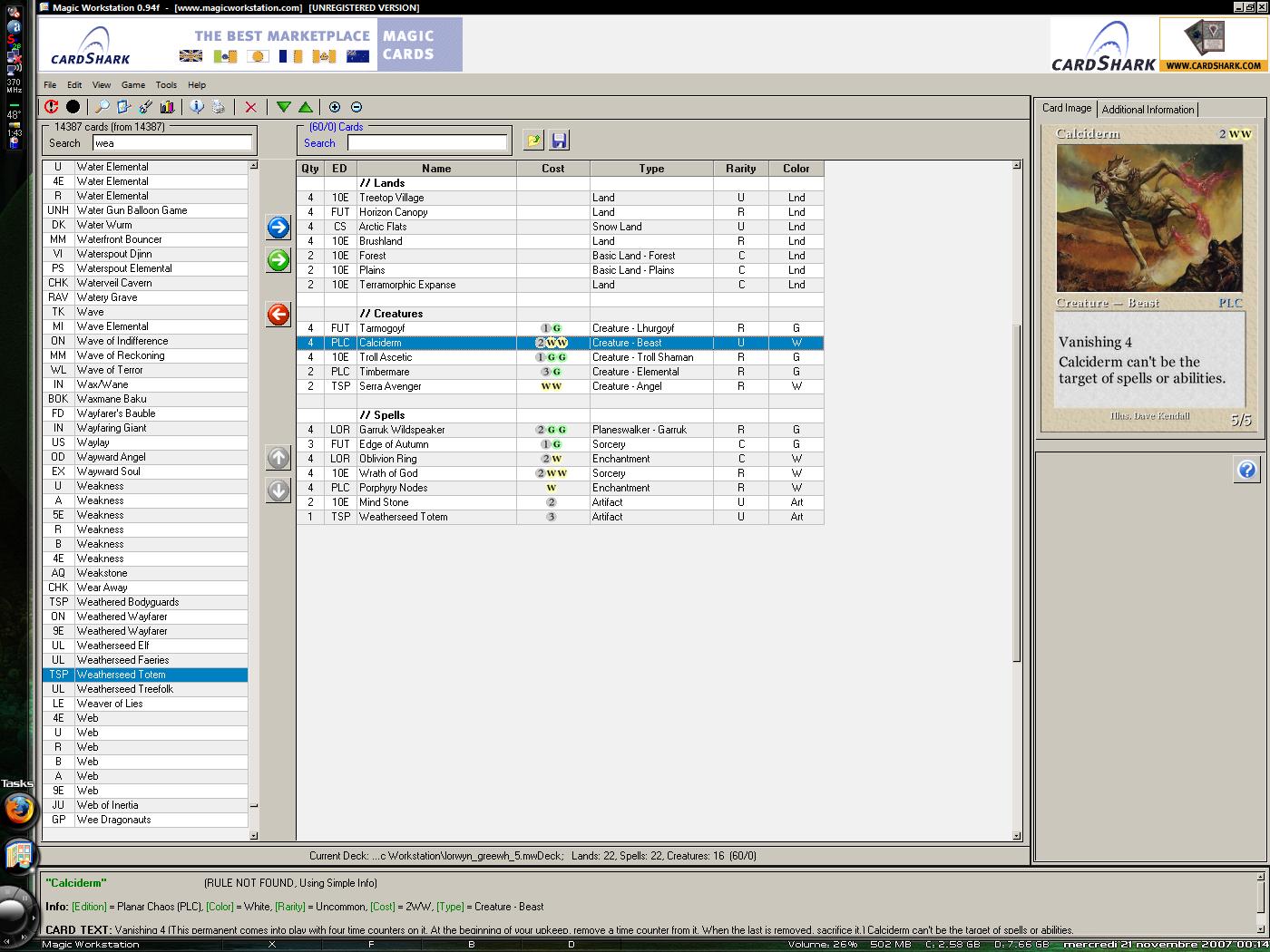Image resolution: width=1270 pixels, height=952 pixels.
Task: Click the open deck folder icon
Action: pos(533,141)
